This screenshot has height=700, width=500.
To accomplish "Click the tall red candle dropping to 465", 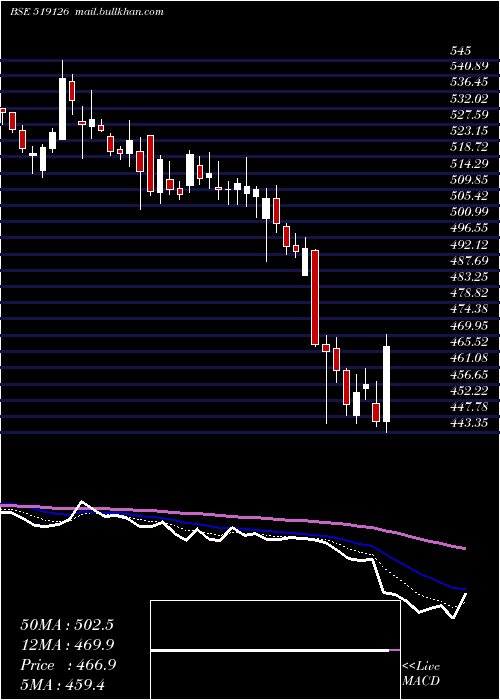I will click(x=315, y=297).
